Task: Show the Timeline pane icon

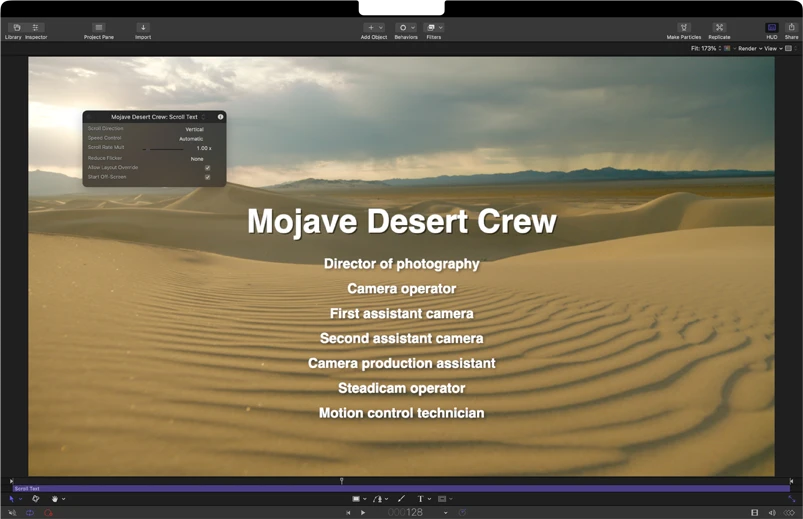Action: pos(754,512)
